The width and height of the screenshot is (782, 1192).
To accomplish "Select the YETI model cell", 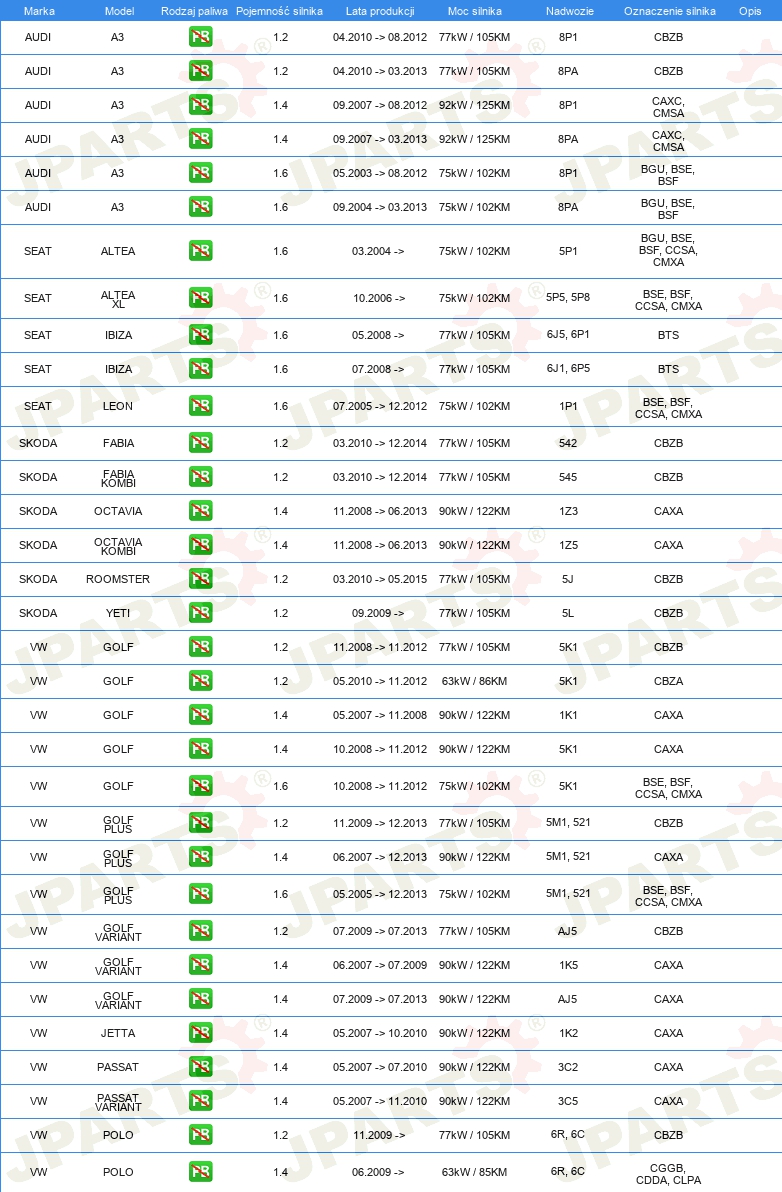I will 118,613.
